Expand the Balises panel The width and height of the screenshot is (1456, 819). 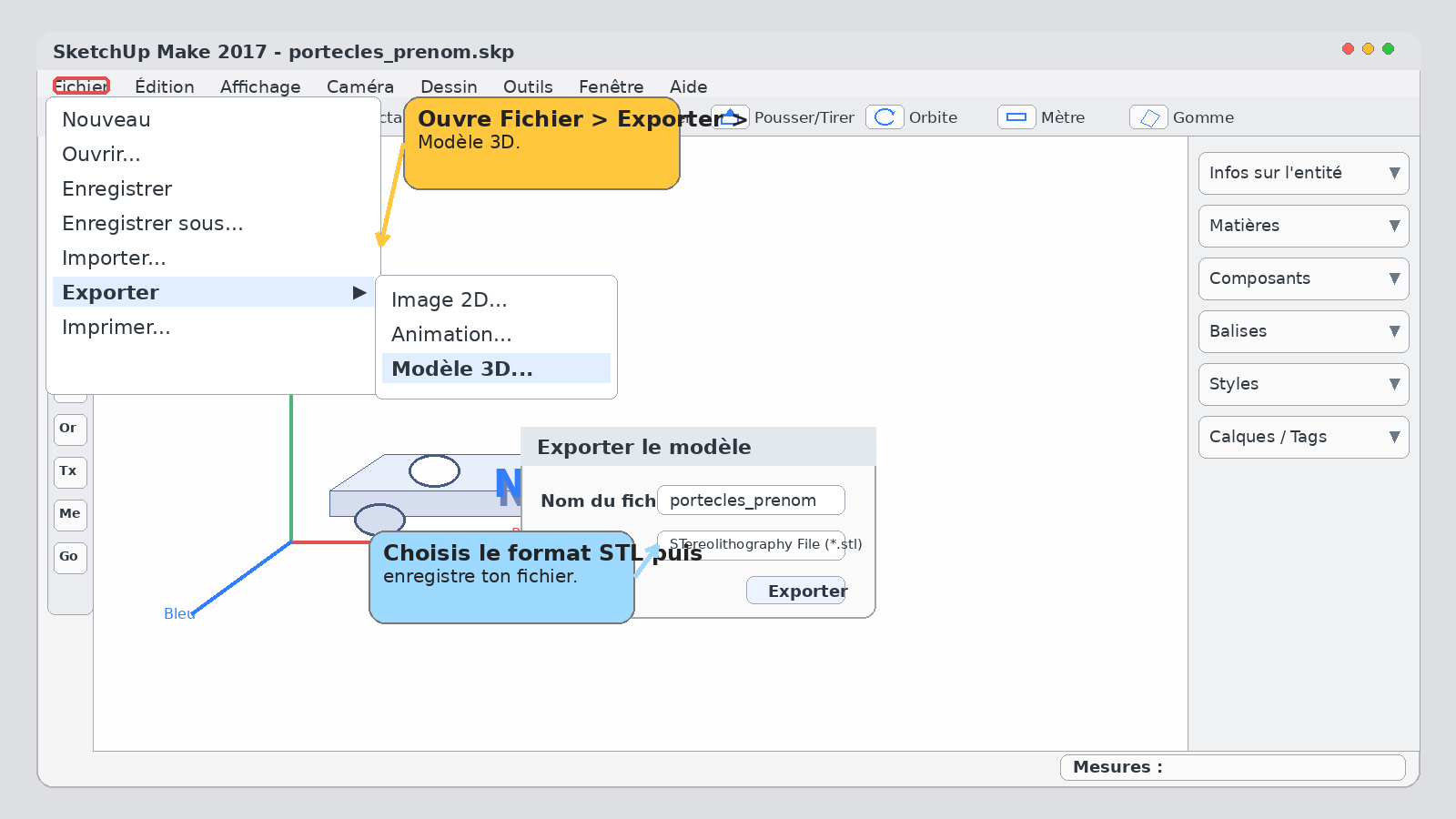click(x=1303, y=331)
